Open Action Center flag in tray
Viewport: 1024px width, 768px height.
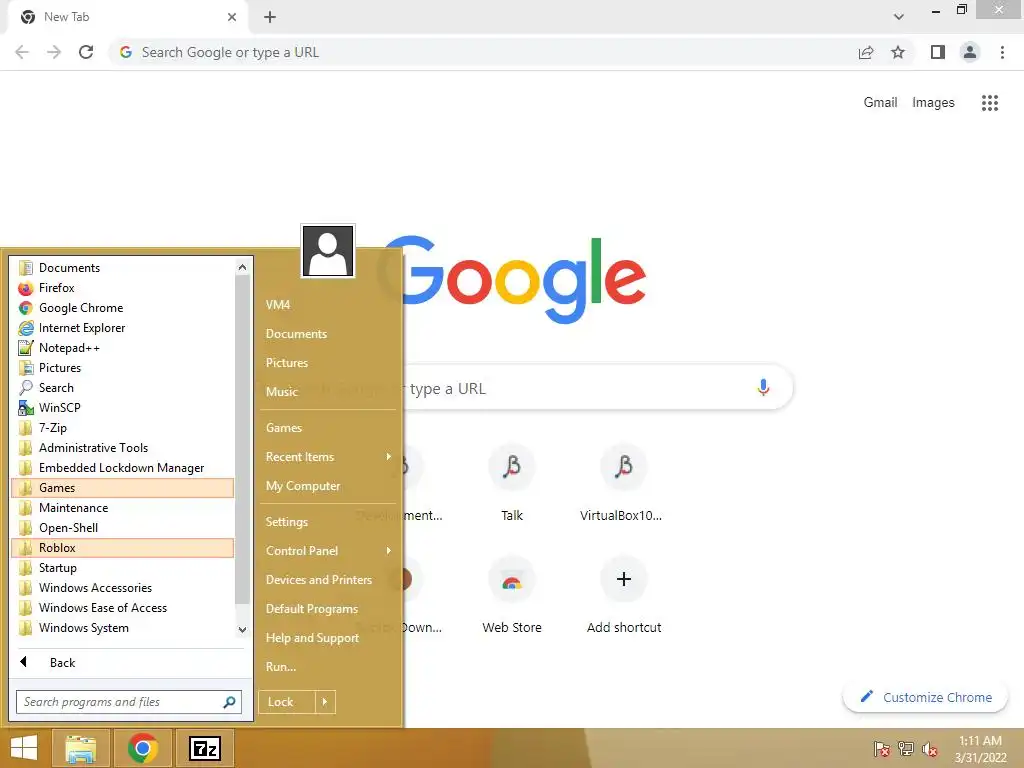click(881, 749)
